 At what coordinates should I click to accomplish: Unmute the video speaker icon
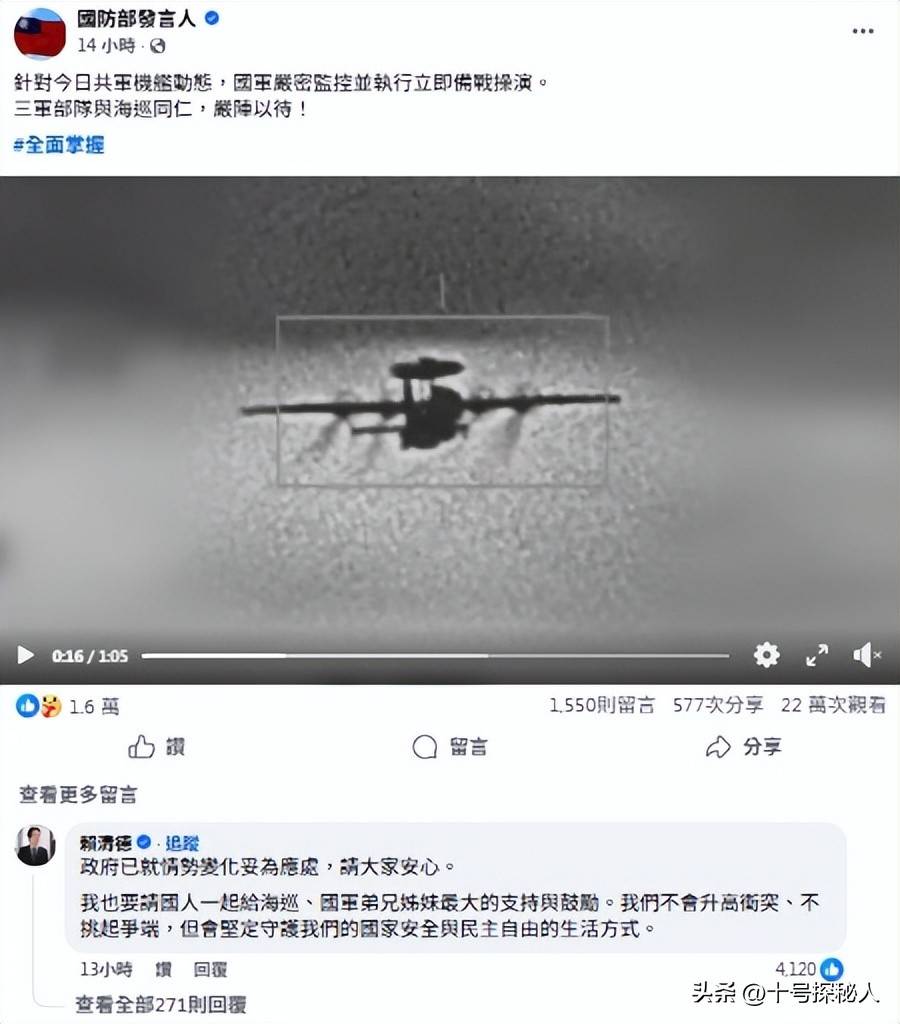(867, 654)
